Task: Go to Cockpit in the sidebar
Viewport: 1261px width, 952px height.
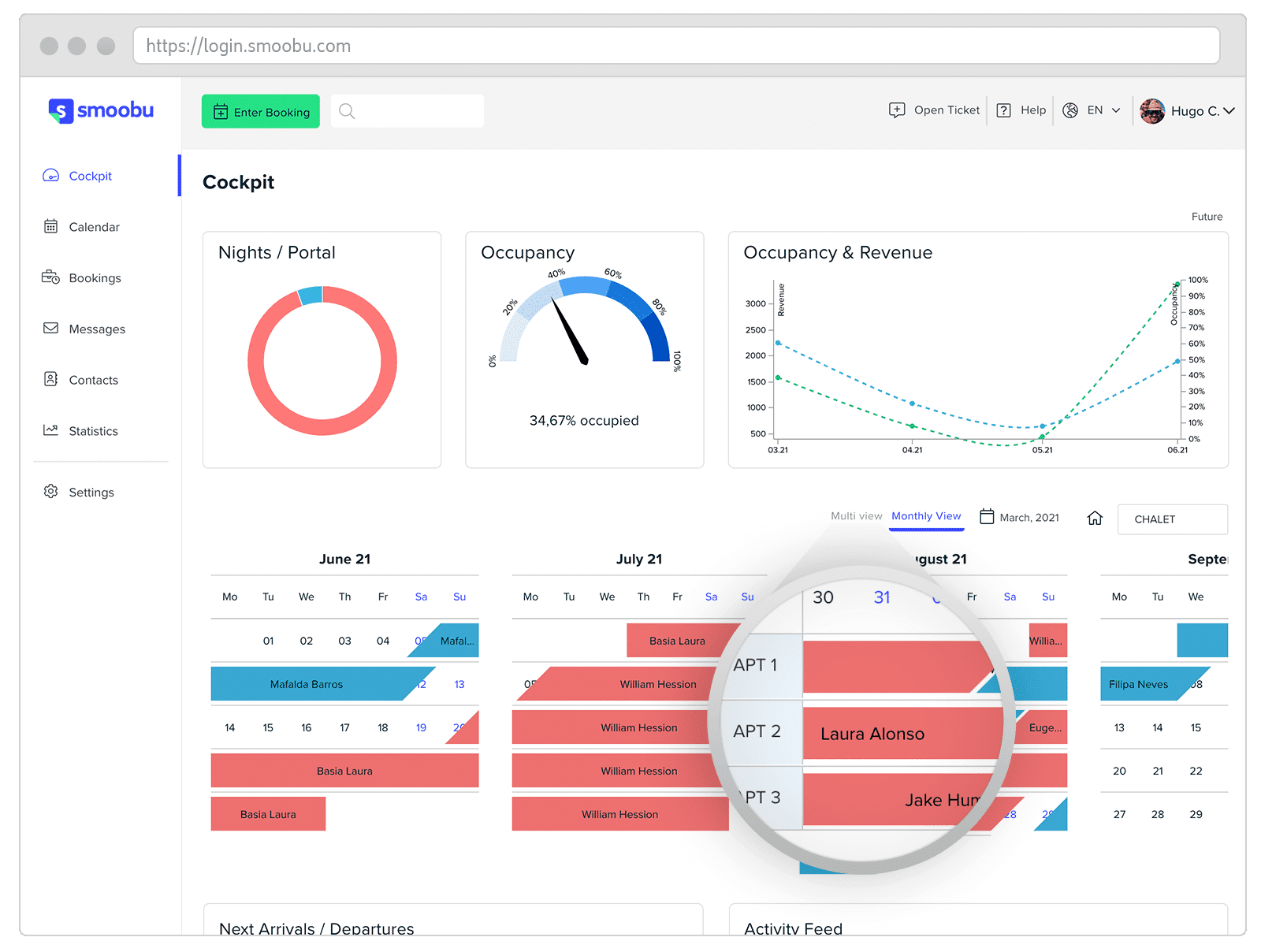Action: pos(90,176)
